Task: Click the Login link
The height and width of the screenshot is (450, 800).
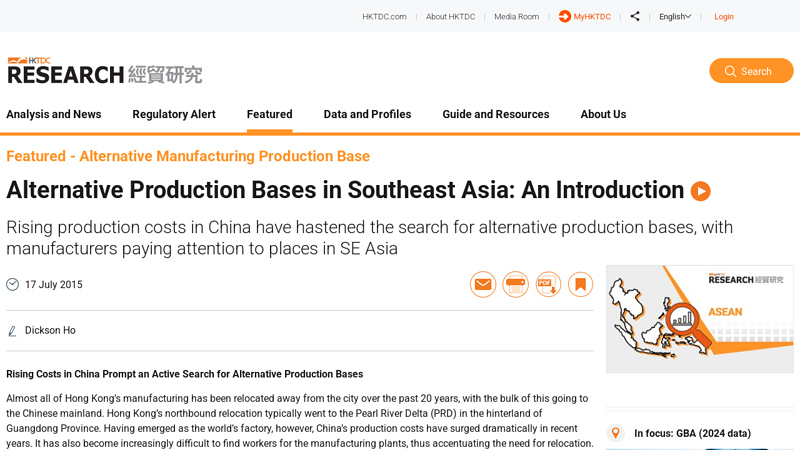Action: [x=723, y=16]
